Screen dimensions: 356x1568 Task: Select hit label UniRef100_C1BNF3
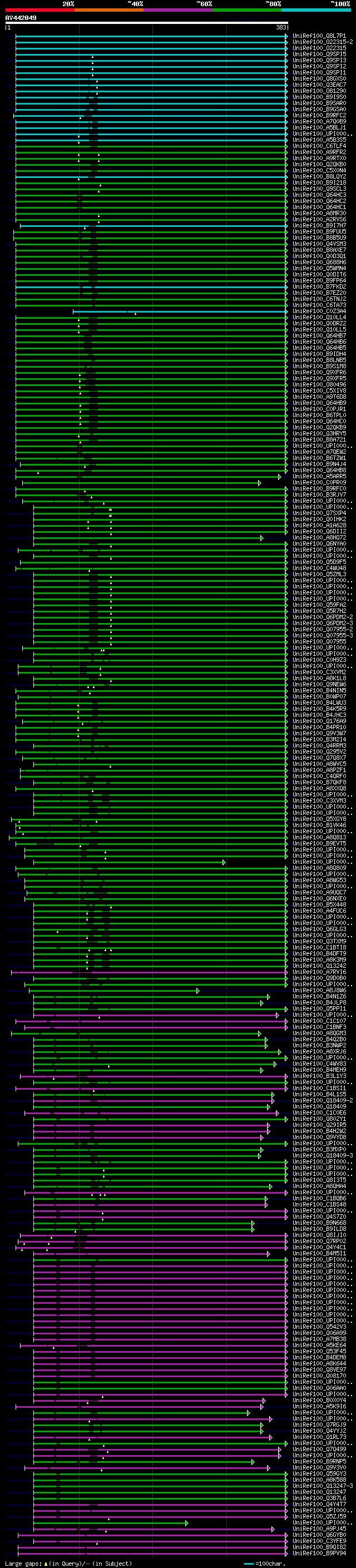pos(319,1027)
